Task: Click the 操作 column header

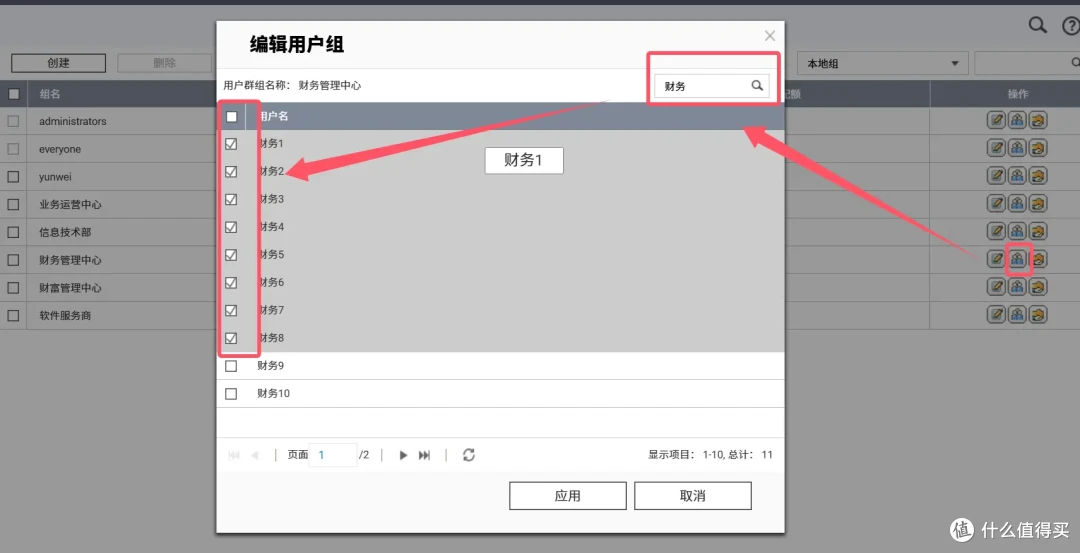Action: 1017,94
